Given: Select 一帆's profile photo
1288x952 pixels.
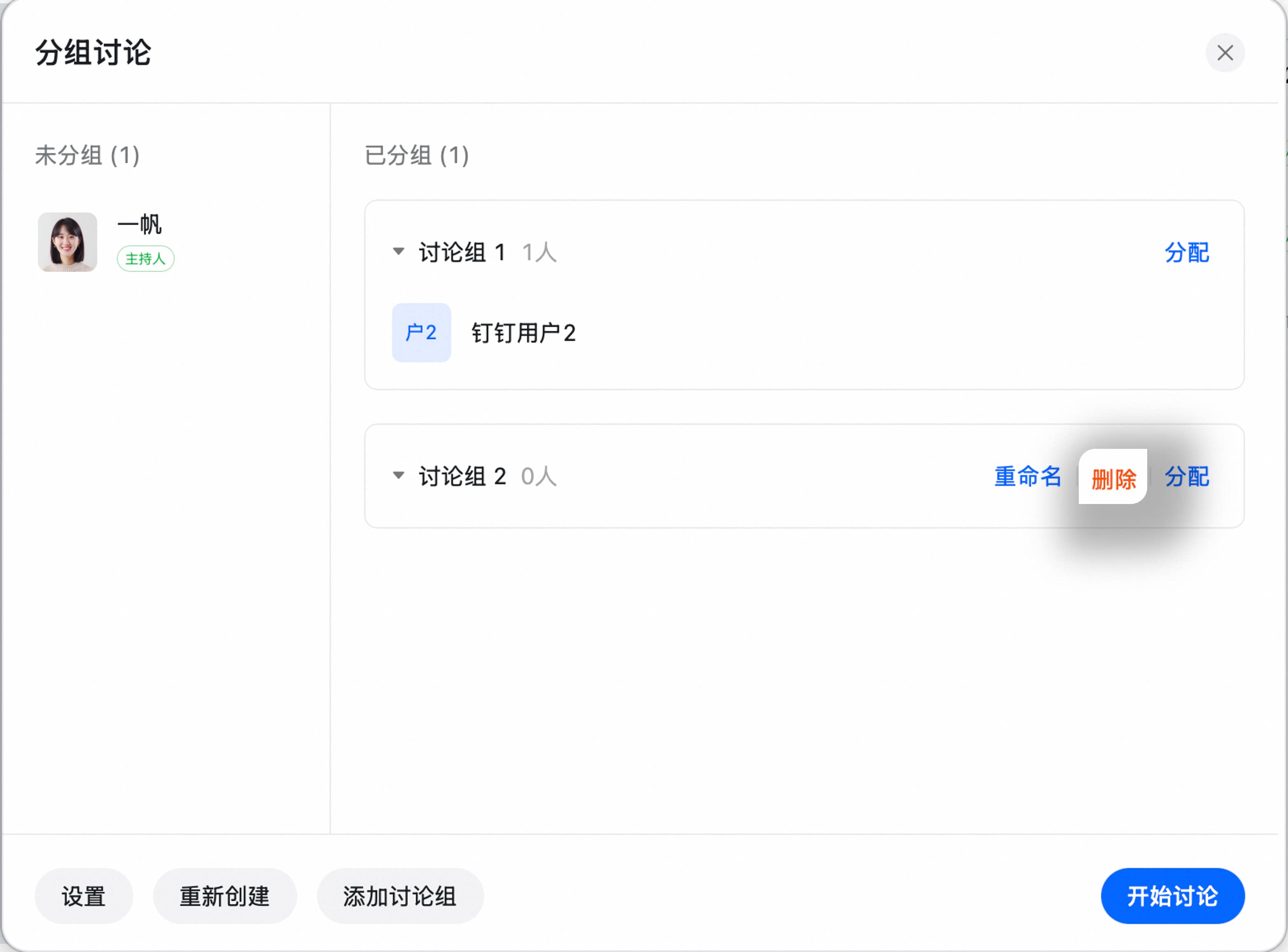Looking at the screenshot, I should (68, 242).
